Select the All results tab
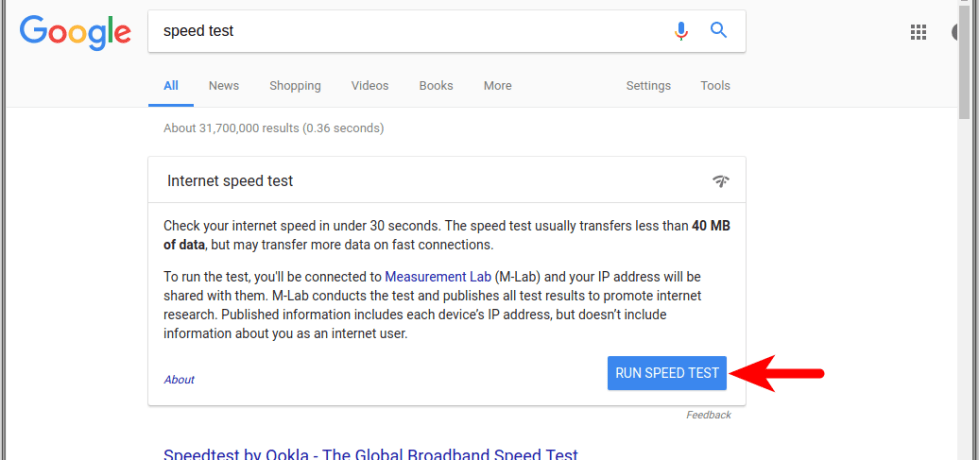This screenshot has height=460, width=979. click(x=171, y=86)
